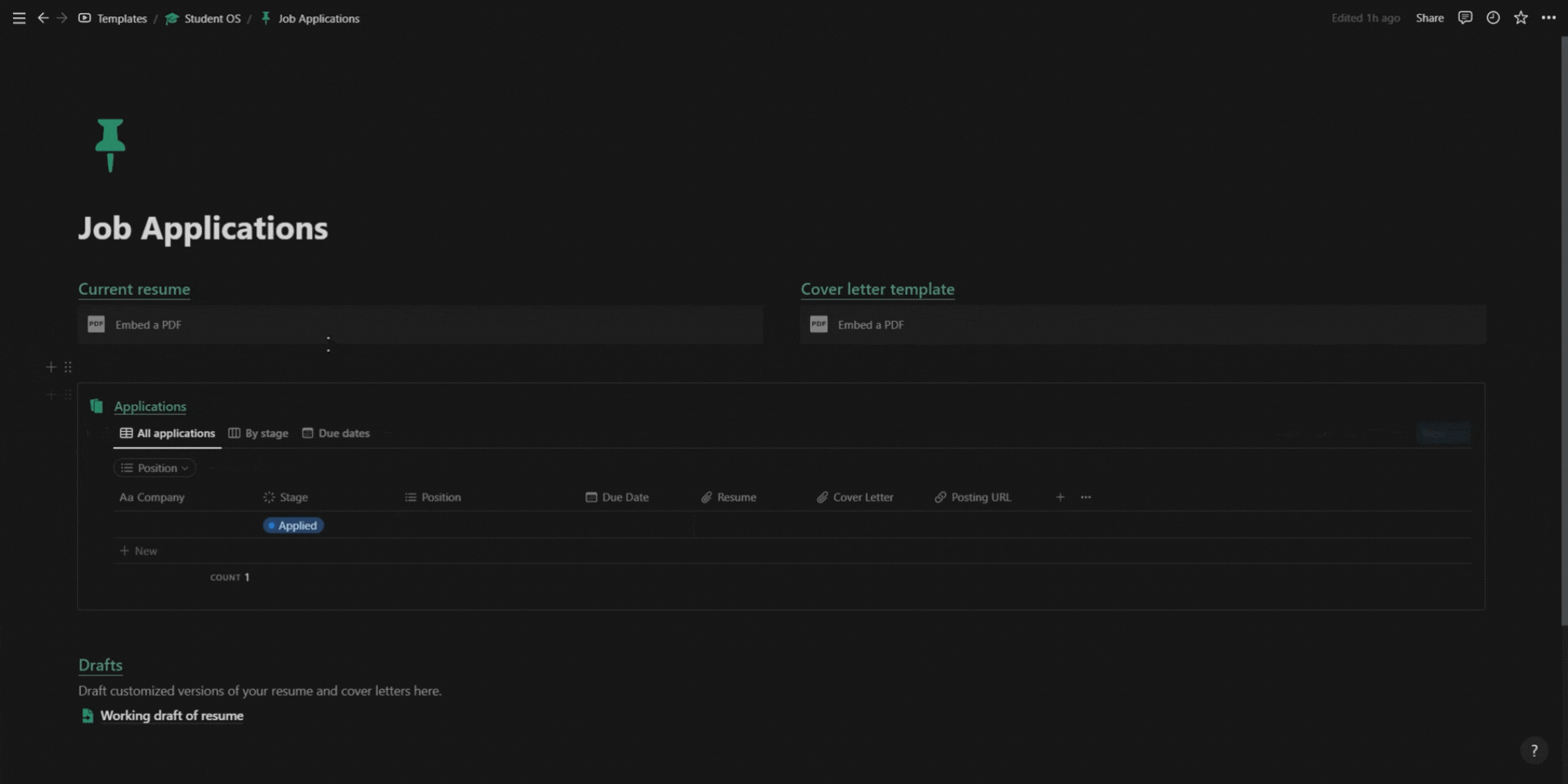Image resolution: width=1568 pixels, height=784 pixels.
Task: Favorite the page with the star icon
Action: pos(1521,18)
